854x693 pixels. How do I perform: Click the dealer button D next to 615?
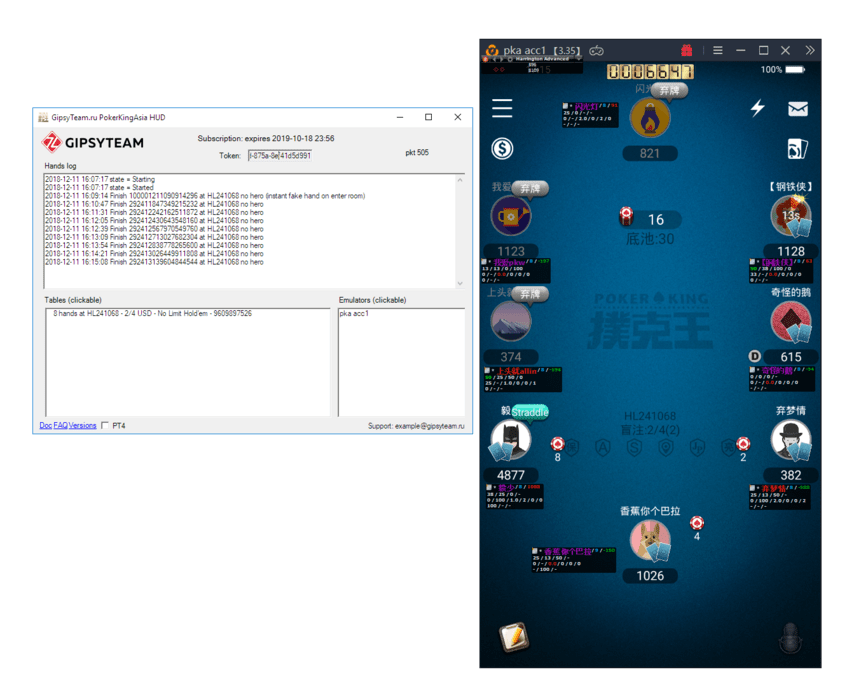tap(754, 356)
